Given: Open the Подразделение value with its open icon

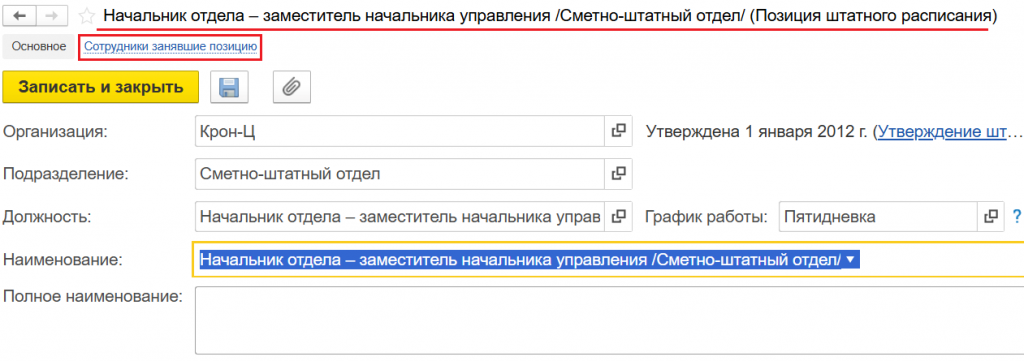Looking at the screenshot, I should pos(618,174).
